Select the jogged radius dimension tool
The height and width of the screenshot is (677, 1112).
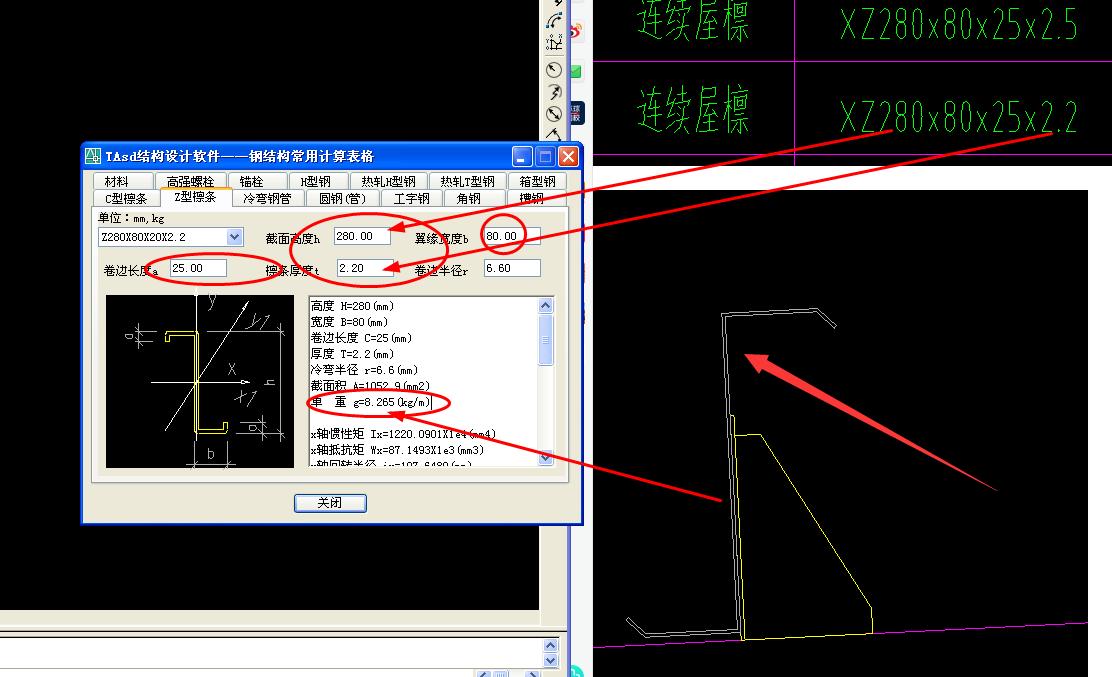tap(554, 91)
